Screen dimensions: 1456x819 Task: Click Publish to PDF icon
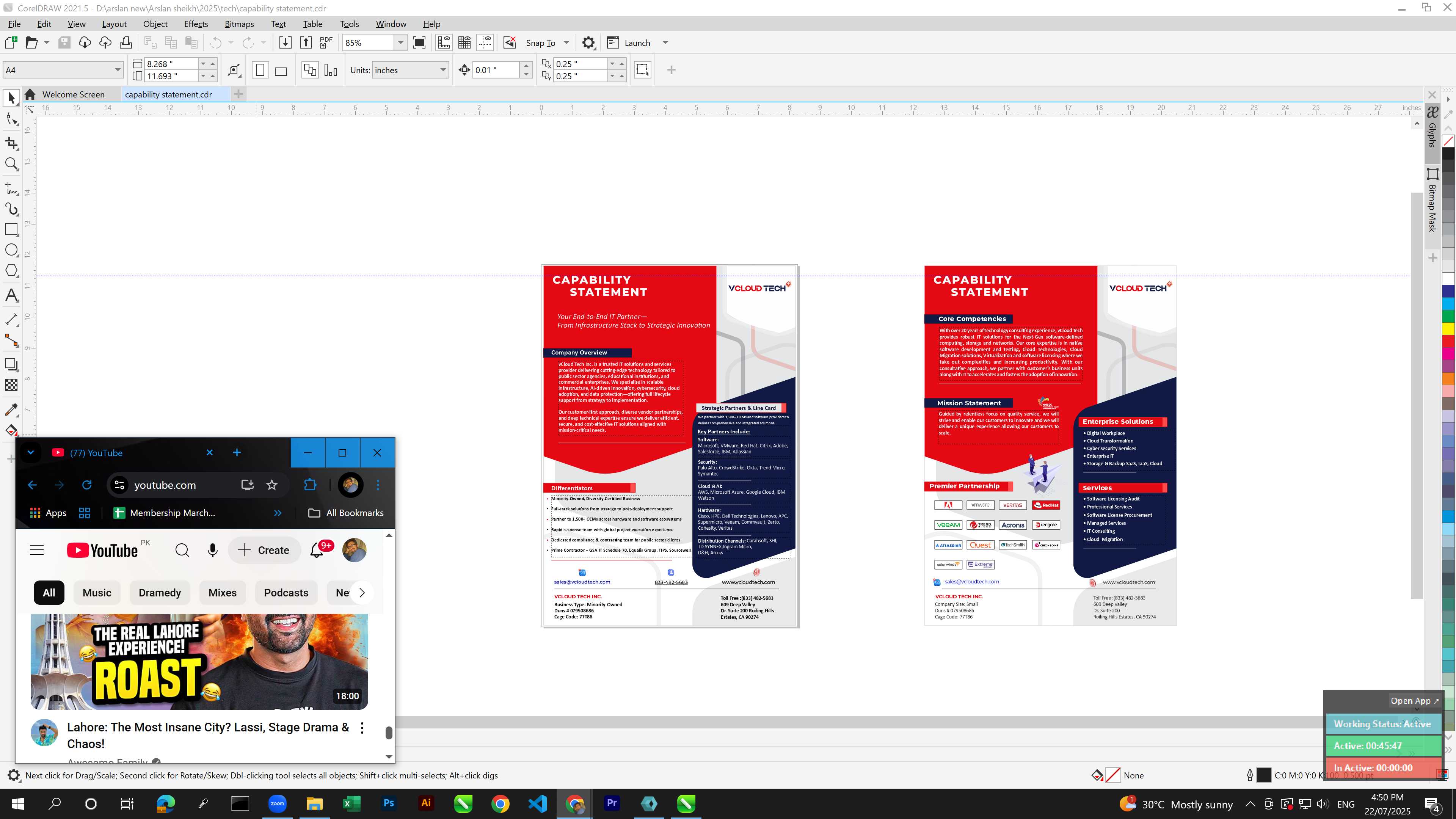tap(326, 42)
